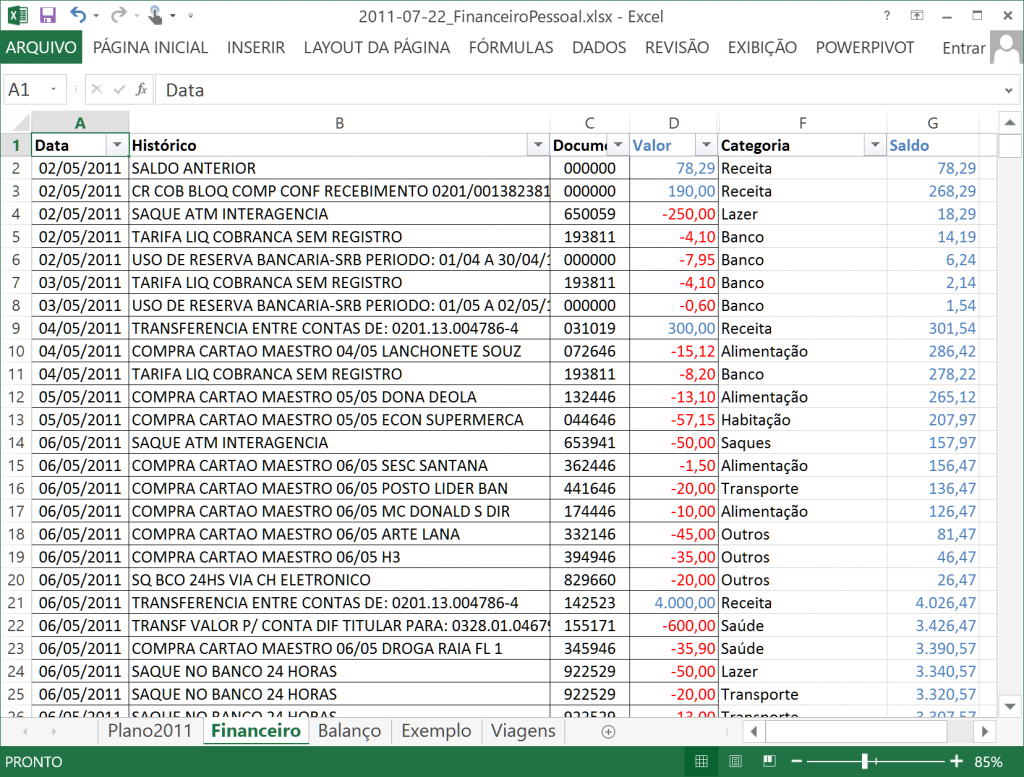Viewport: 1024px width, 777px height.
Task: Open the ARQUIVO file menu
Action: (x=41, y=48)
